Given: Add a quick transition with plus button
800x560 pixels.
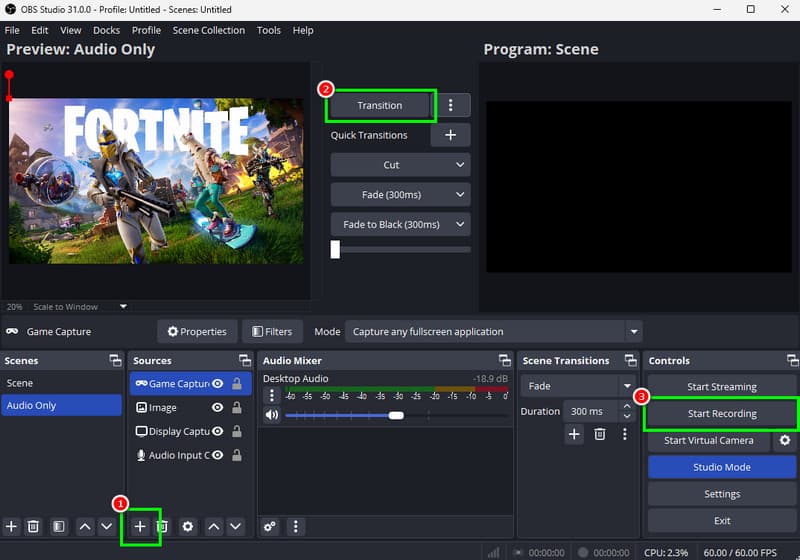Looking at the screenshot, I should pyautogui.click(x=450, y=135).
